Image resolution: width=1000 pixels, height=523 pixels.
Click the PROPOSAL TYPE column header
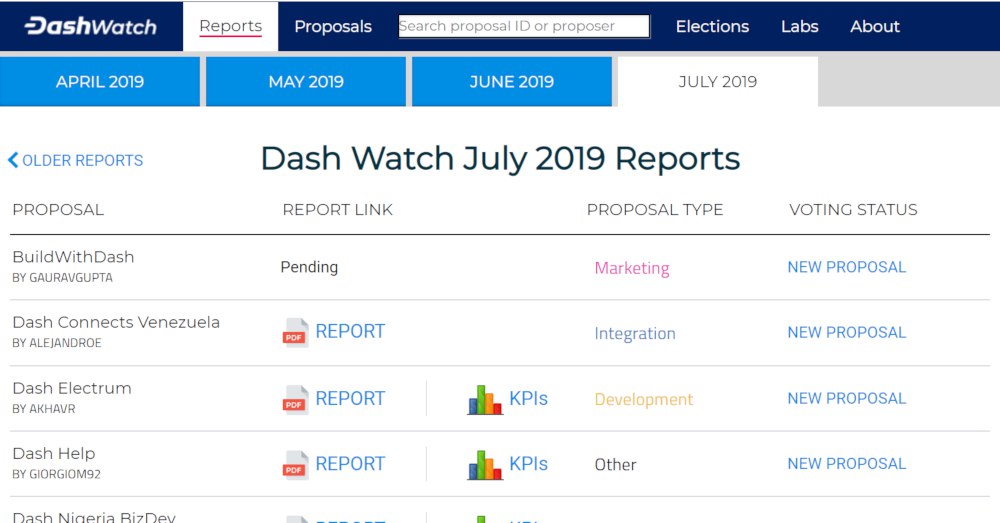pos(655,210)
